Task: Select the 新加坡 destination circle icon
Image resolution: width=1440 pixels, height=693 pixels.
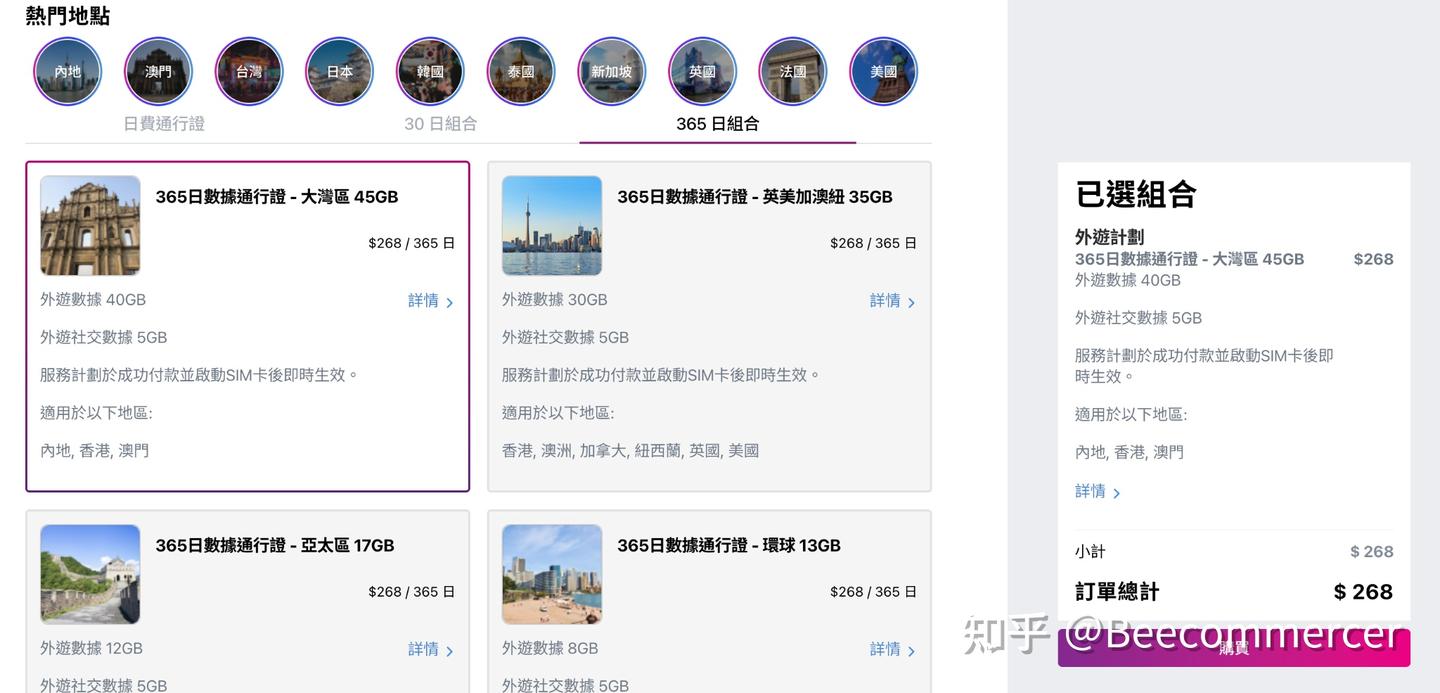Action: point(612,72)
